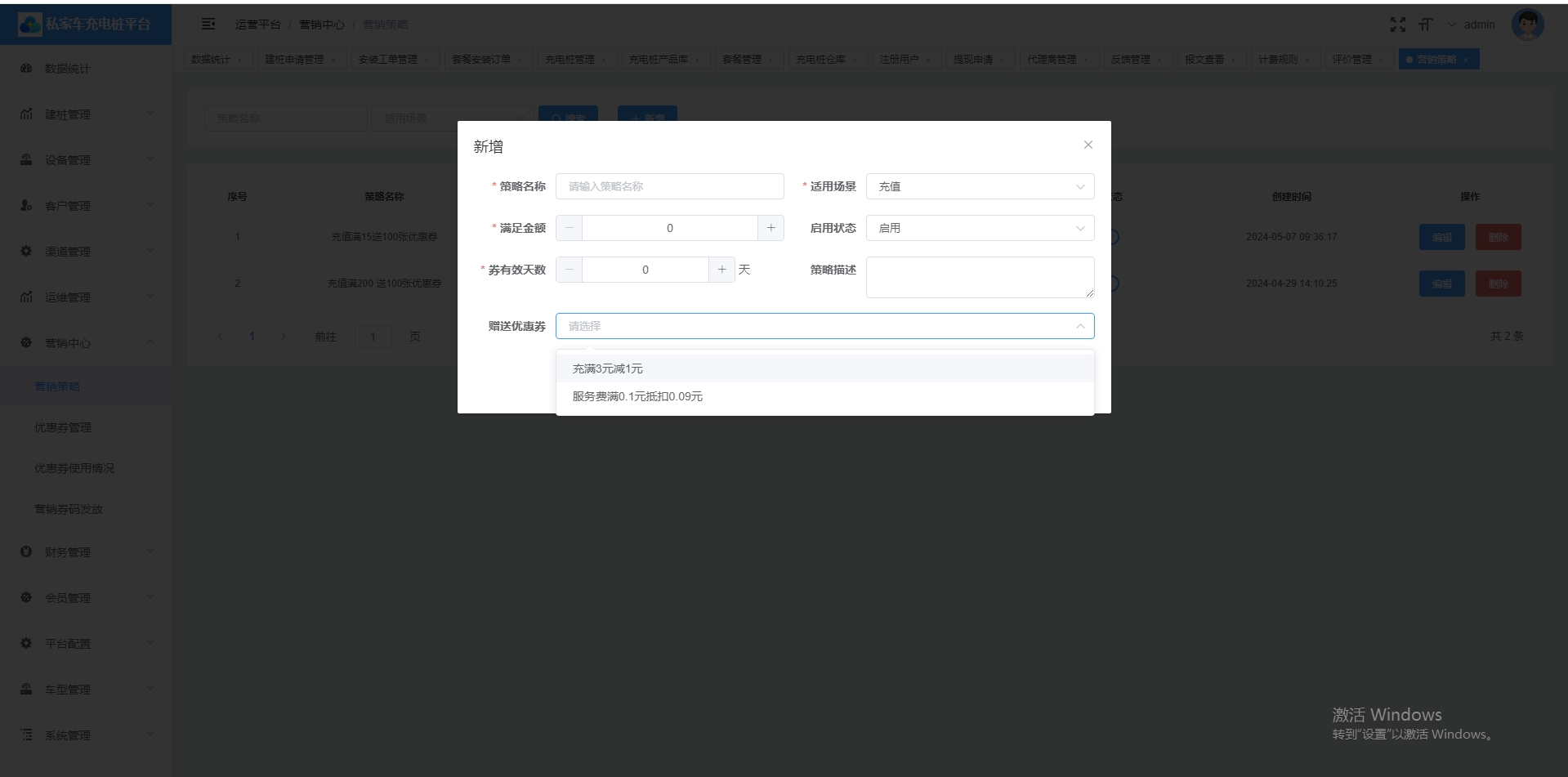Expand 客户管理 menu chevron

click(150, 205)
